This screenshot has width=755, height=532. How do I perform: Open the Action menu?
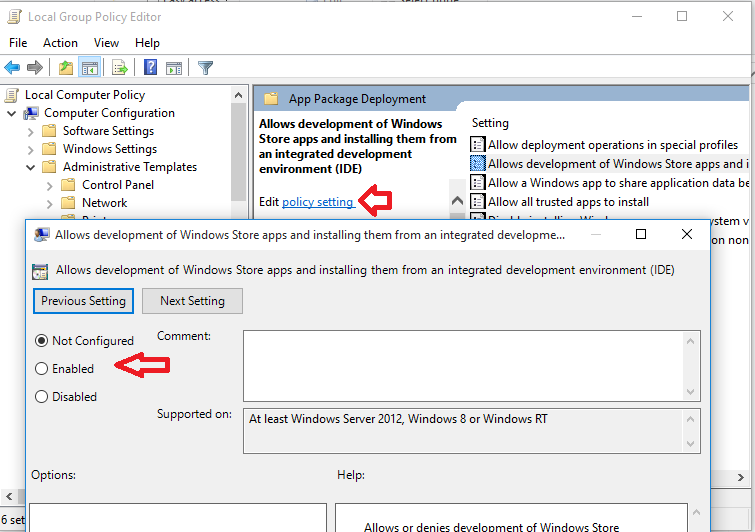click(60, 43)
